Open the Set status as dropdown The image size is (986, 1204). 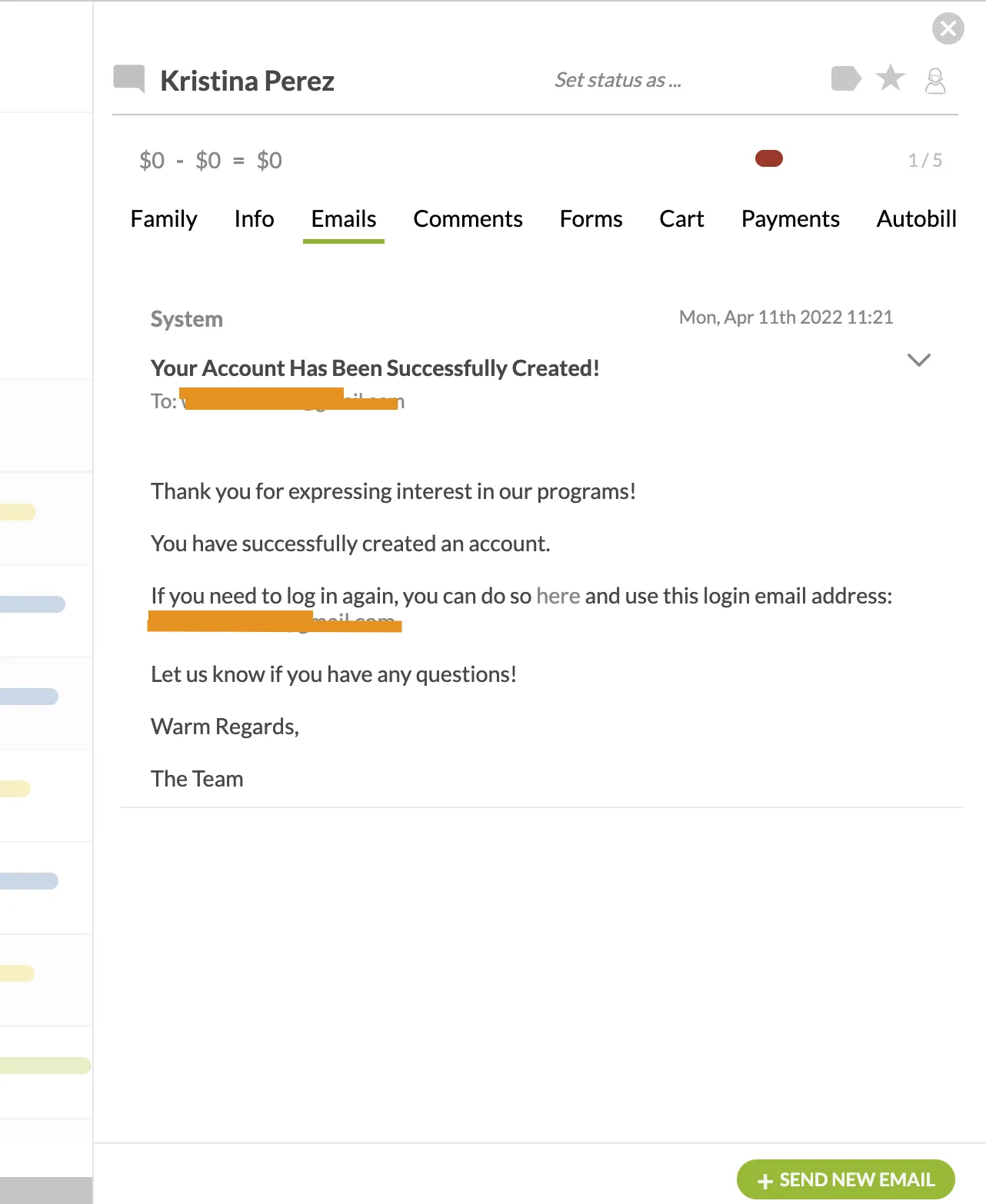coord(618,80)
